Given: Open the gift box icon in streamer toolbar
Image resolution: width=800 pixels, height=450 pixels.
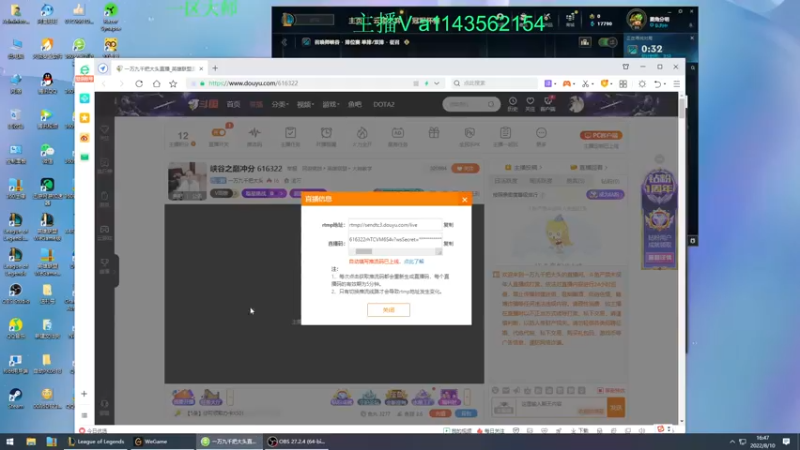Looking at the screenshot, I should click(x=434, y=133).
